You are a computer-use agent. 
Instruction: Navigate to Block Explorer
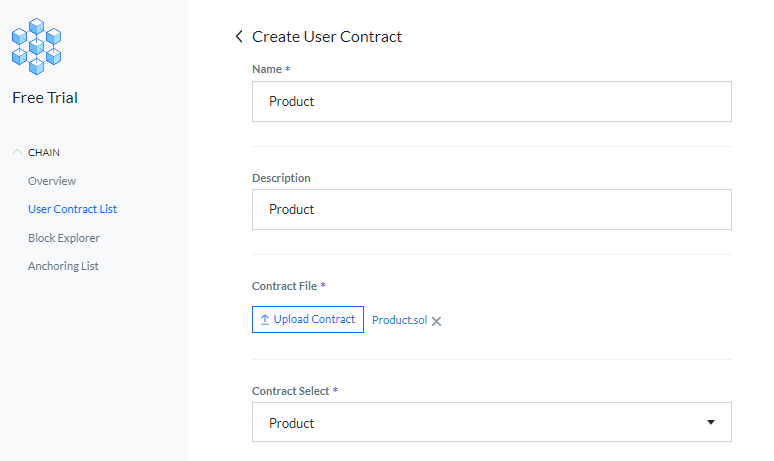coord(64,238)
